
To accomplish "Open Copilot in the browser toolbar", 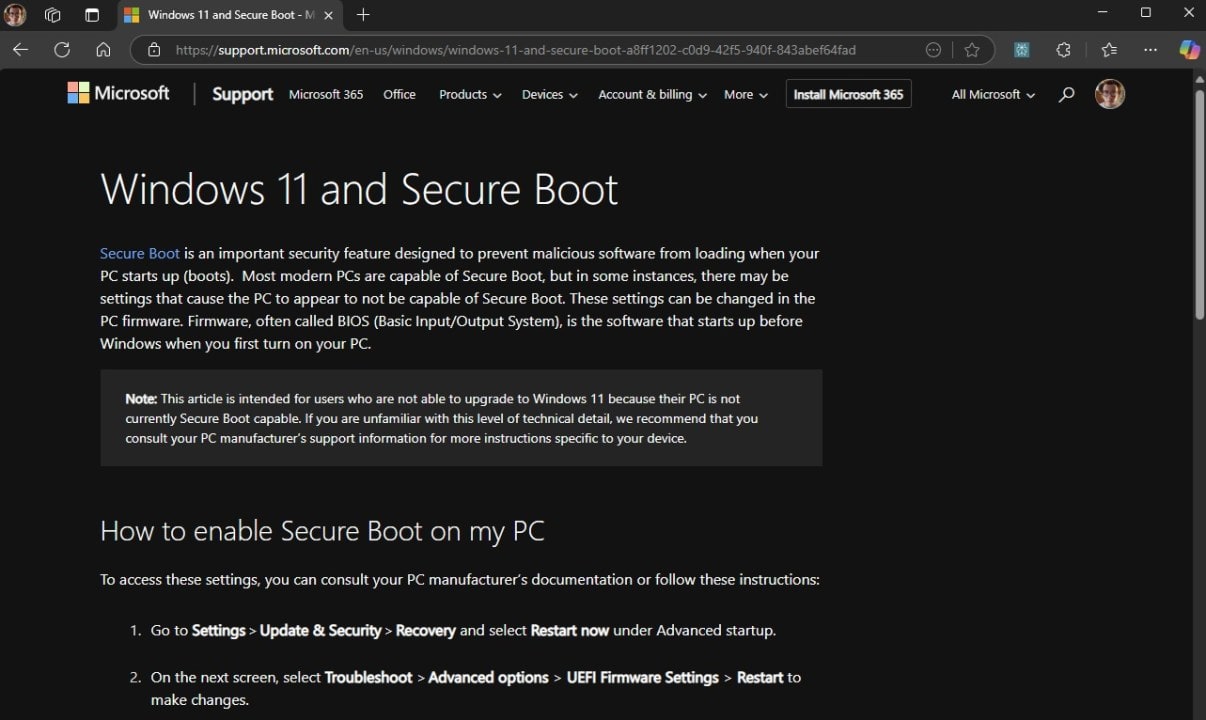I will [x=1188, y=49].
